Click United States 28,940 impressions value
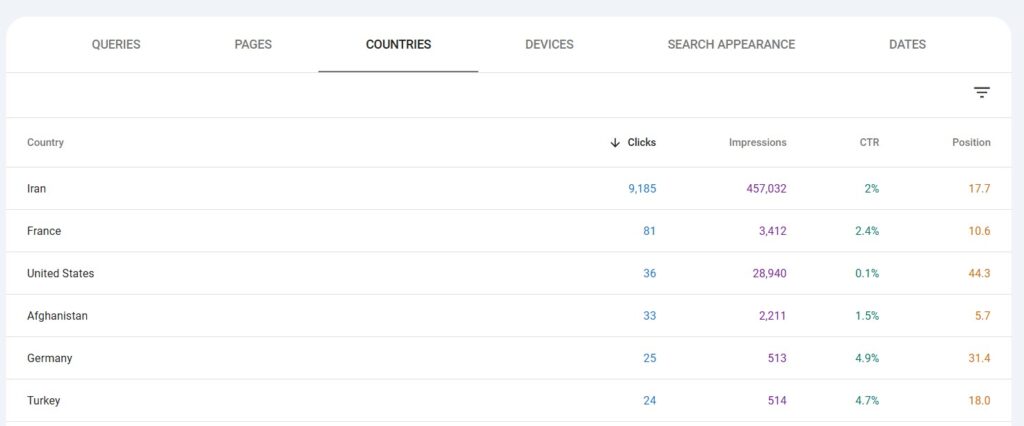 pos(766,274)
